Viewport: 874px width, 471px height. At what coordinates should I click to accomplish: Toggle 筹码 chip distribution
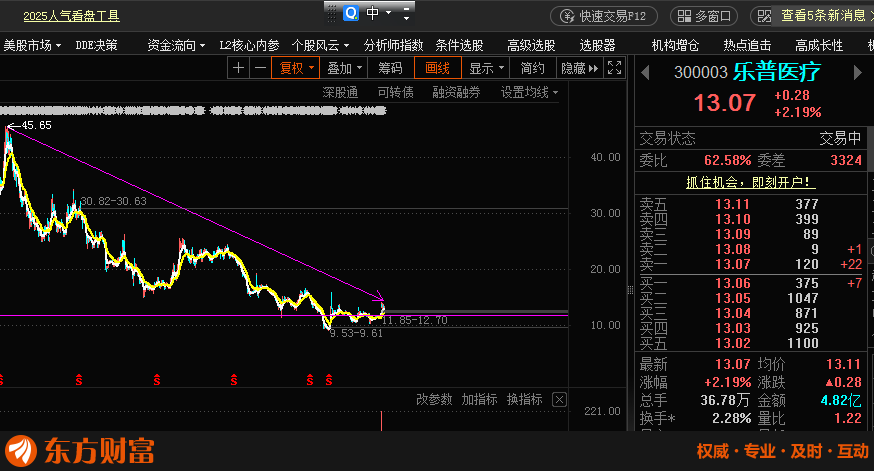coord(390,68)
